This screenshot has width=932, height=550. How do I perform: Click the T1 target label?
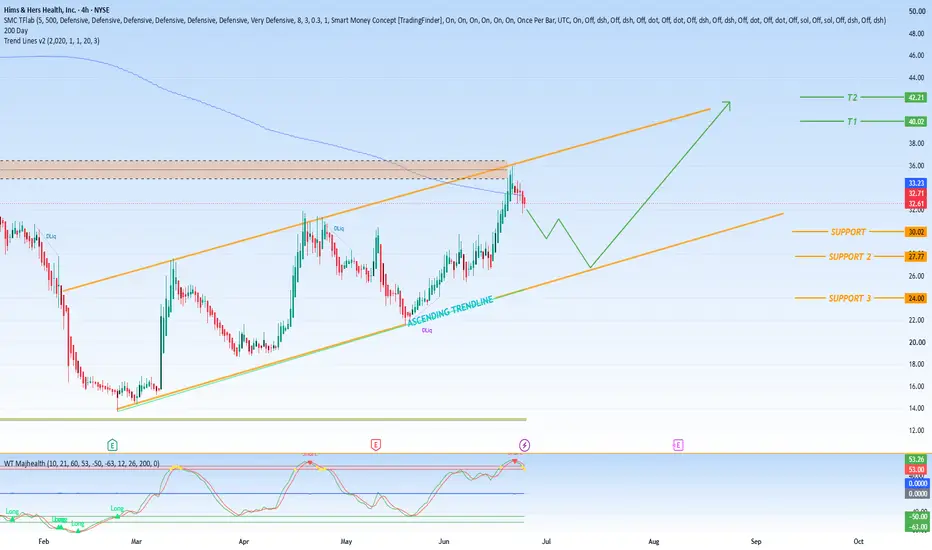(852, 121)
